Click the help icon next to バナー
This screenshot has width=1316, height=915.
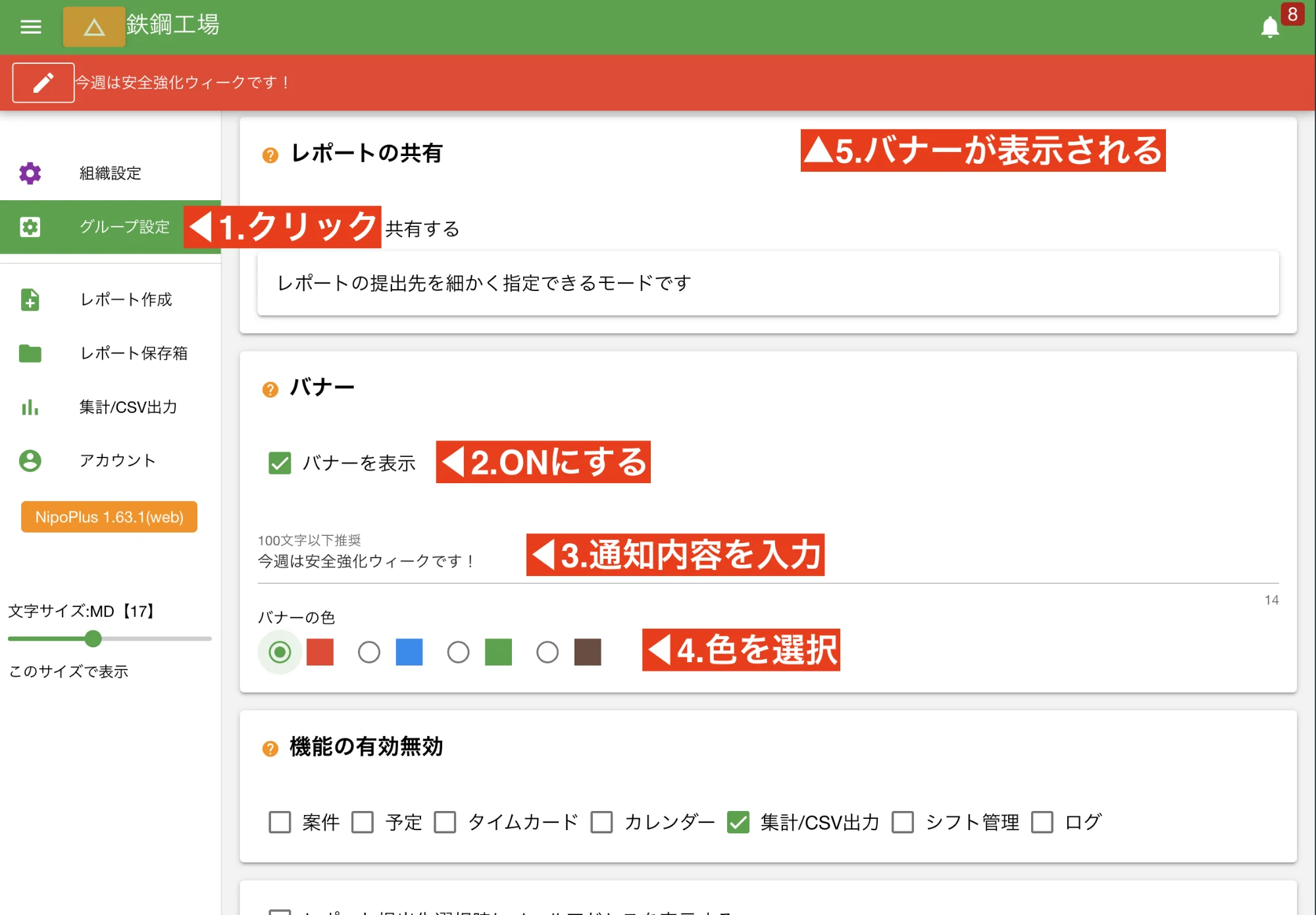tap(270, 388)
